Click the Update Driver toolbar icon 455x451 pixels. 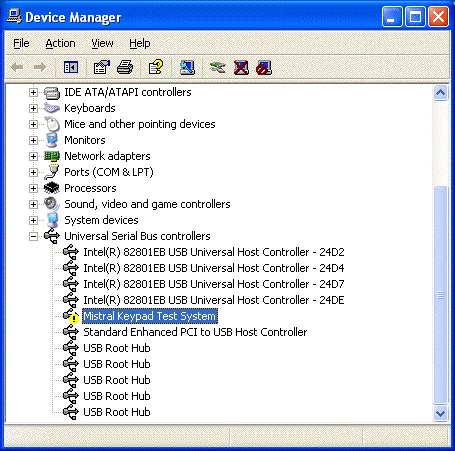pyautogui.click(x=218, y=68)
